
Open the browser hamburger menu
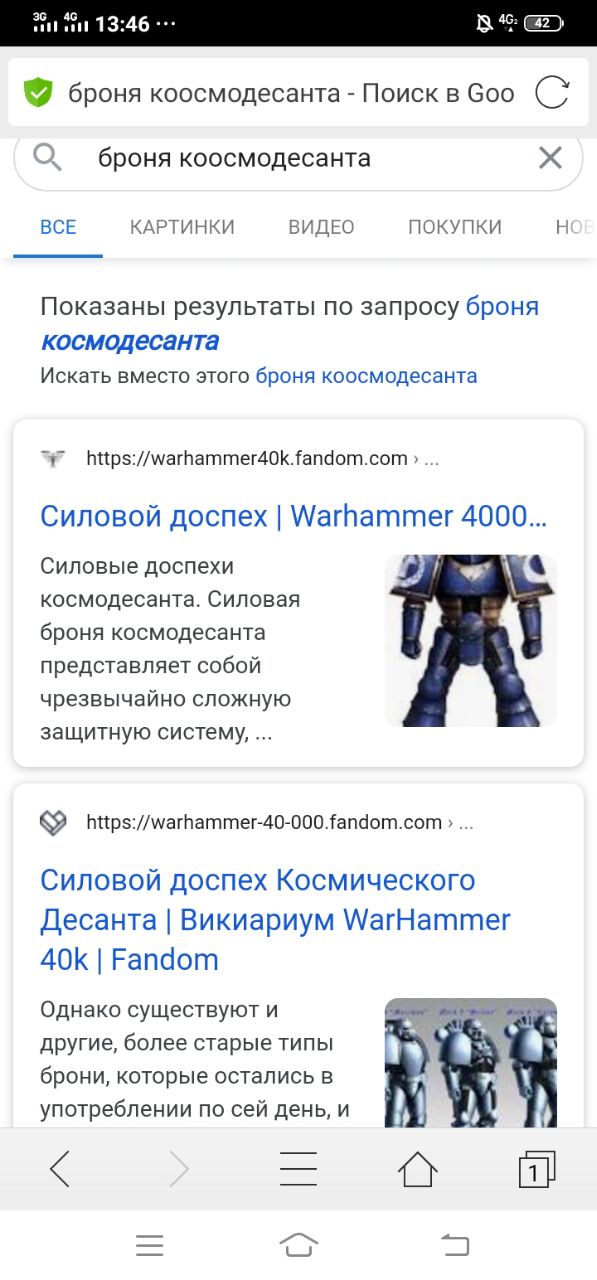[298, 1168]
